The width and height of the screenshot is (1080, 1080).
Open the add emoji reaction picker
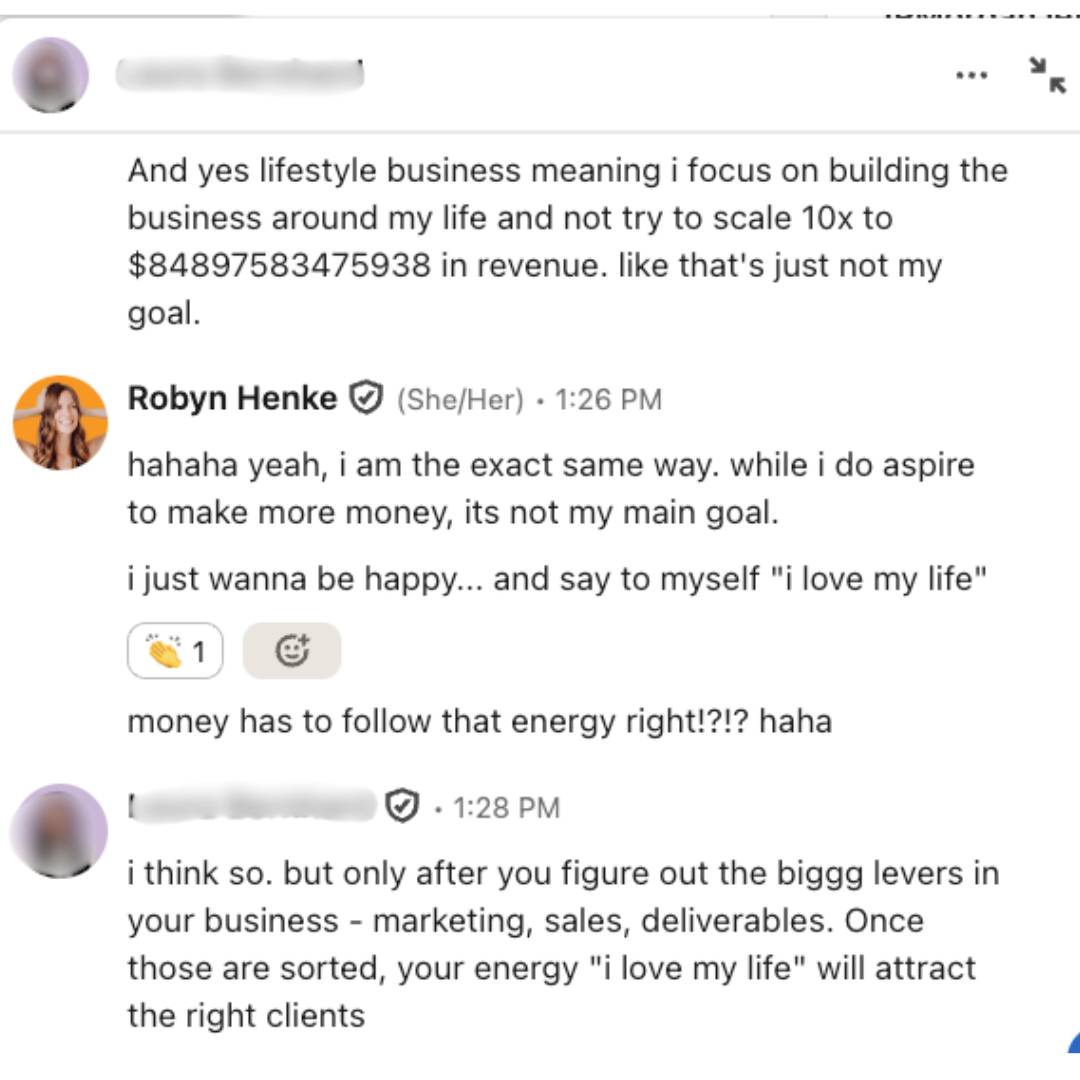[292, 652]
